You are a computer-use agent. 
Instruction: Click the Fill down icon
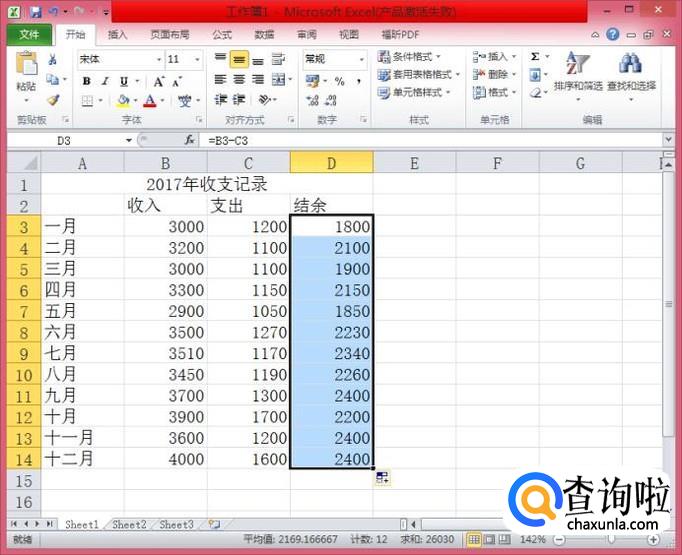(x=535, y=75)
